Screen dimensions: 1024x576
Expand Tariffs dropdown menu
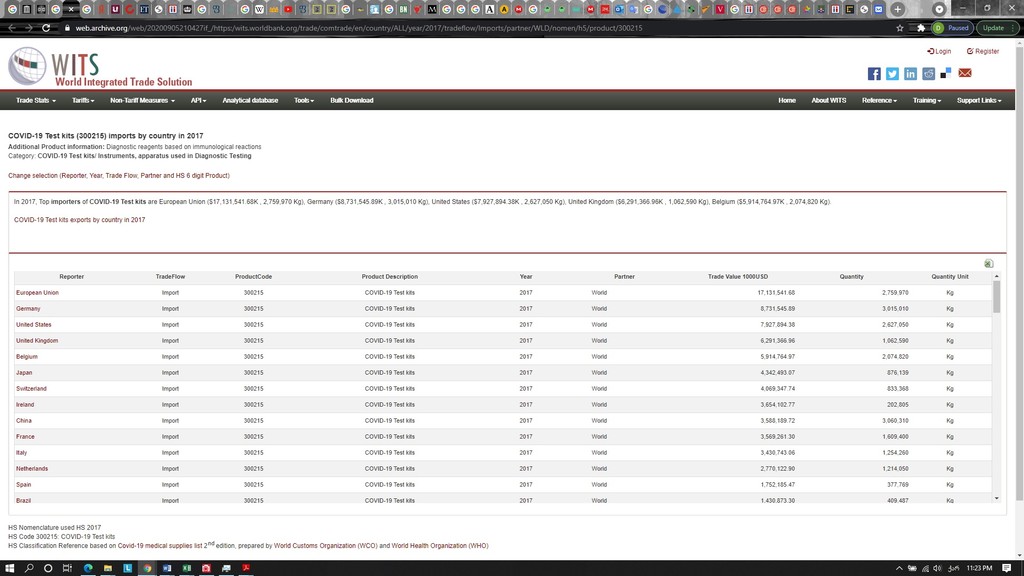click(x=83, y=101)
